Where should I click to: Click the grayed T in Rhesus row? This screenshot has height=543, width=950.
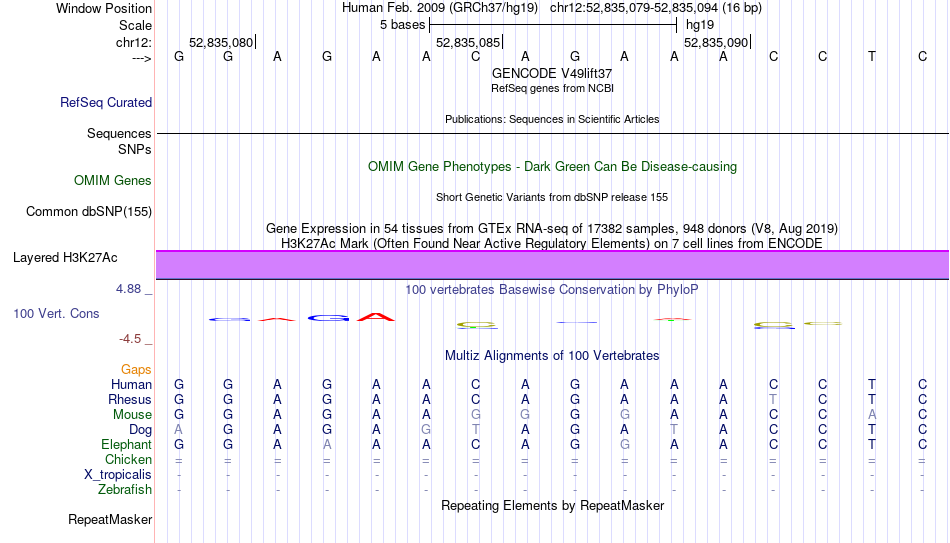[x=773, y=400]
